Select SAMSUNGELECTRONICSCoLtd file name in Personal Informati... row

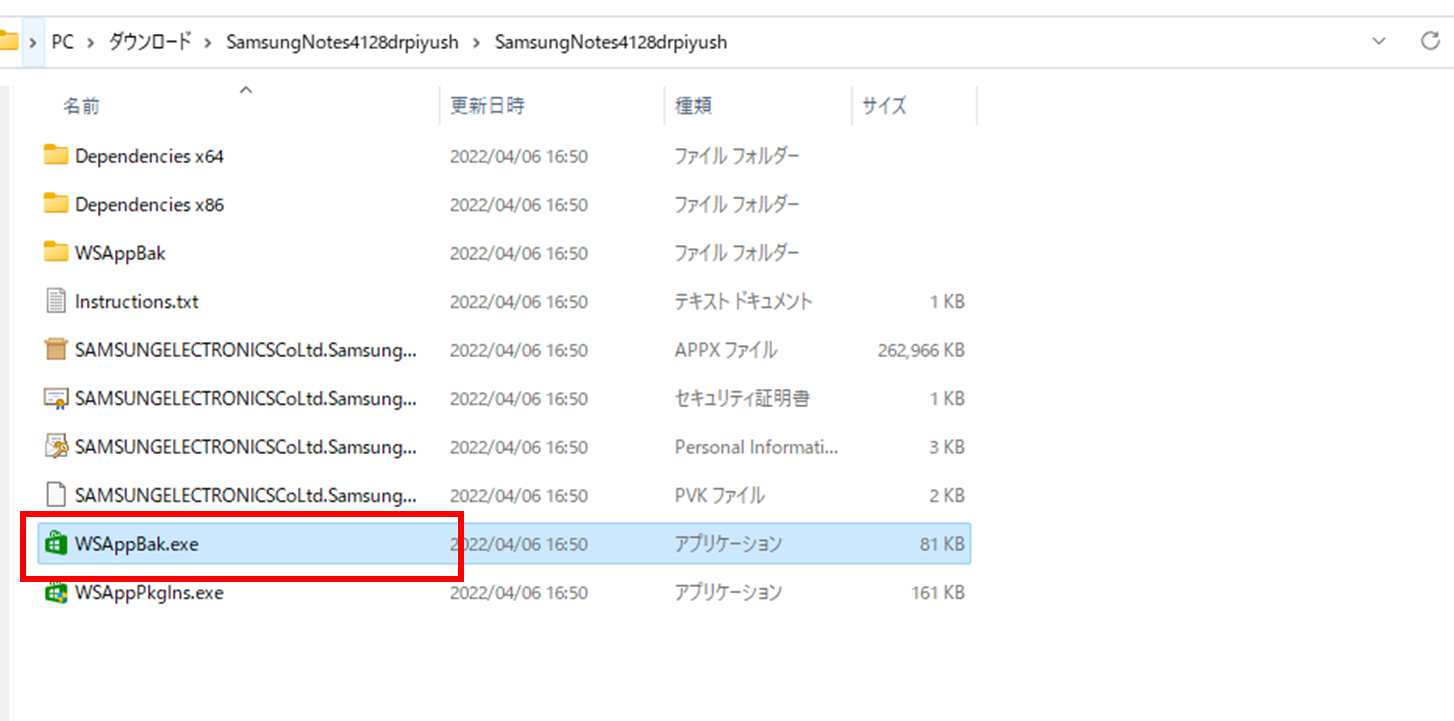coord(245,447)
